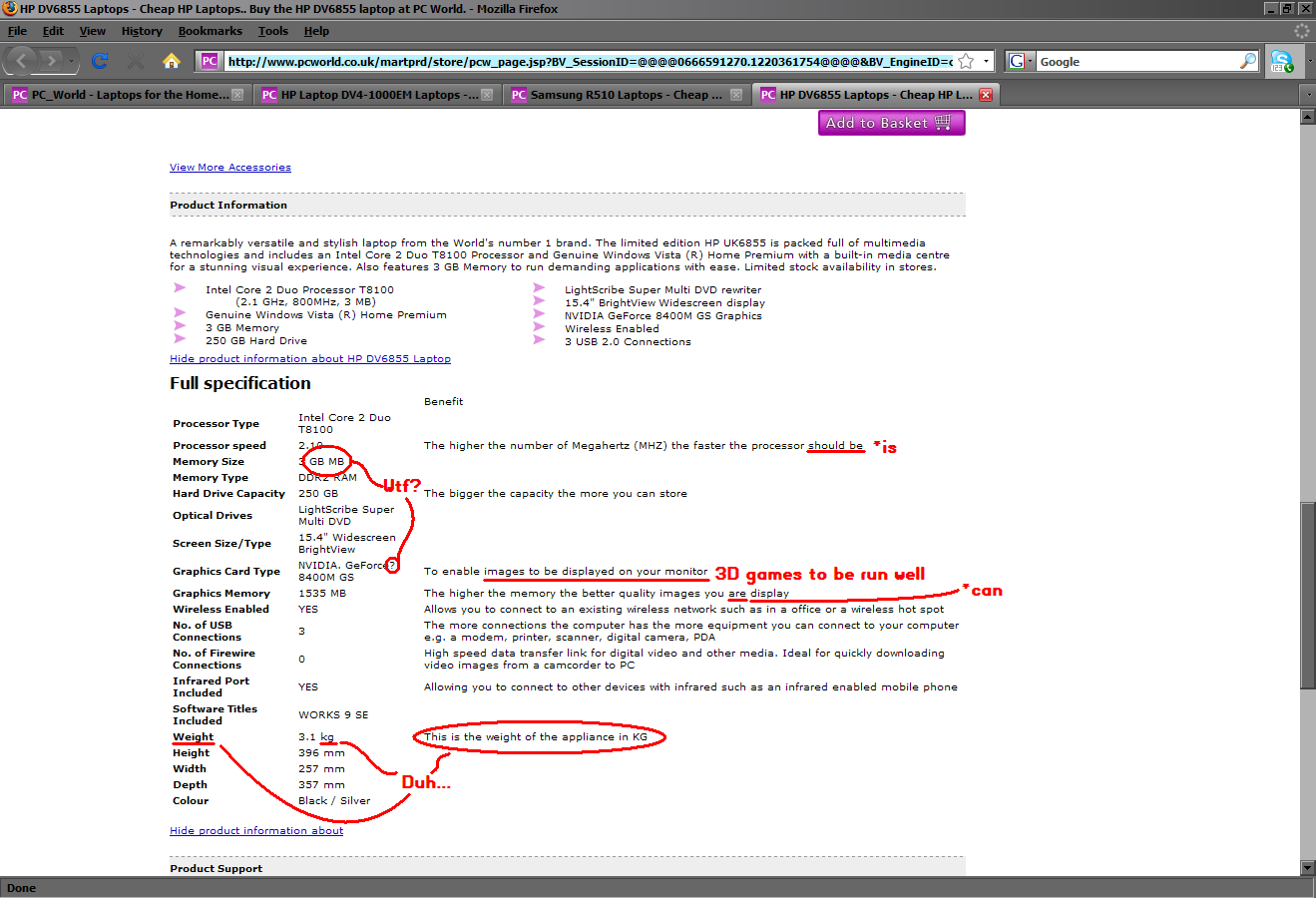This screenshot has height=898, width=1316.
Task: Bookmark this page with the star icon
Action: click(x=966, y=61)
